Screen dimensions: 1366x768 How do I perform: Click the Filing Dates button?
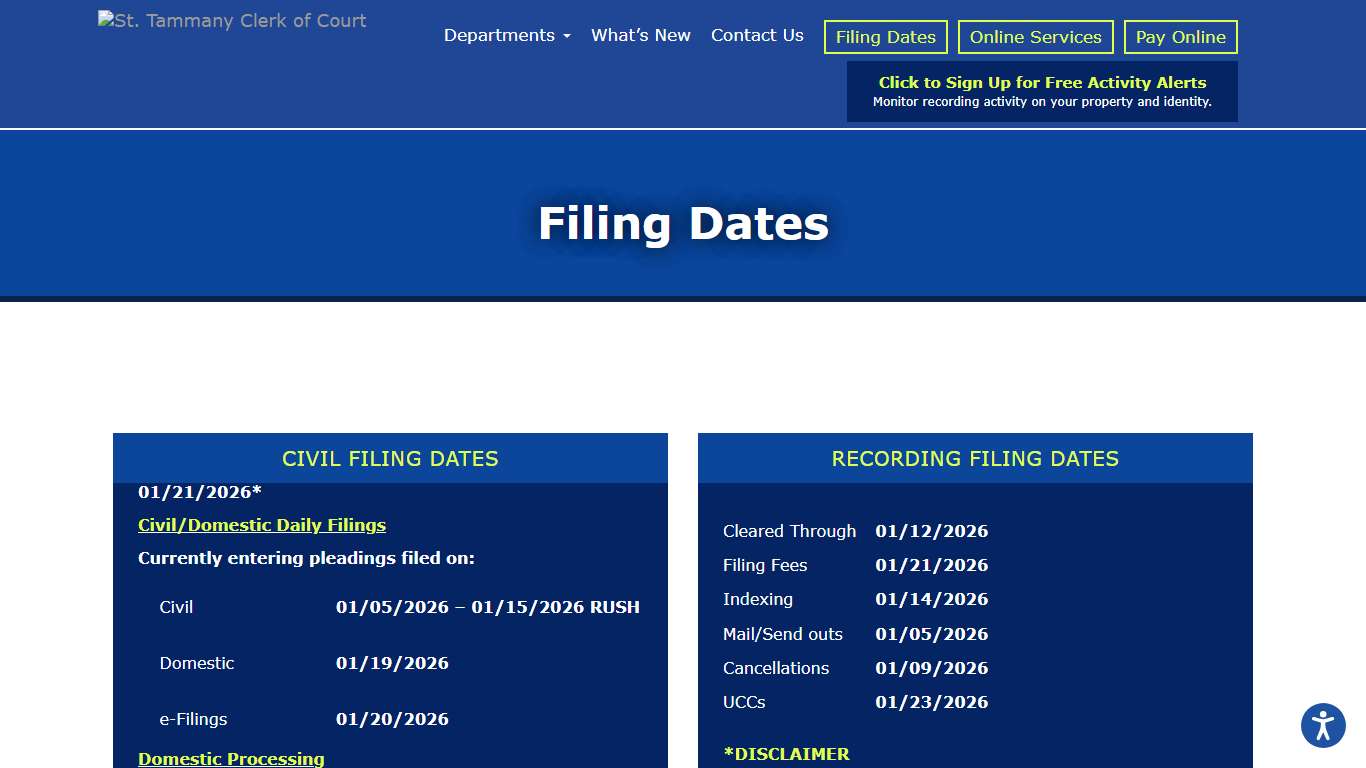(x=885, y=37)
